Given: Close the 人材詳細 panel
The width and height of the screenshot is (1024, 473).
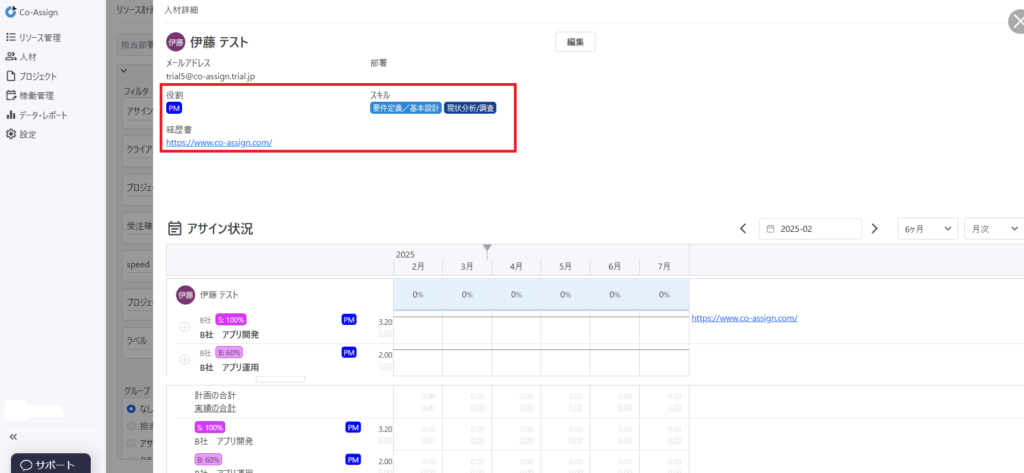Looking at the screenshot, I should coord(1016,22).
